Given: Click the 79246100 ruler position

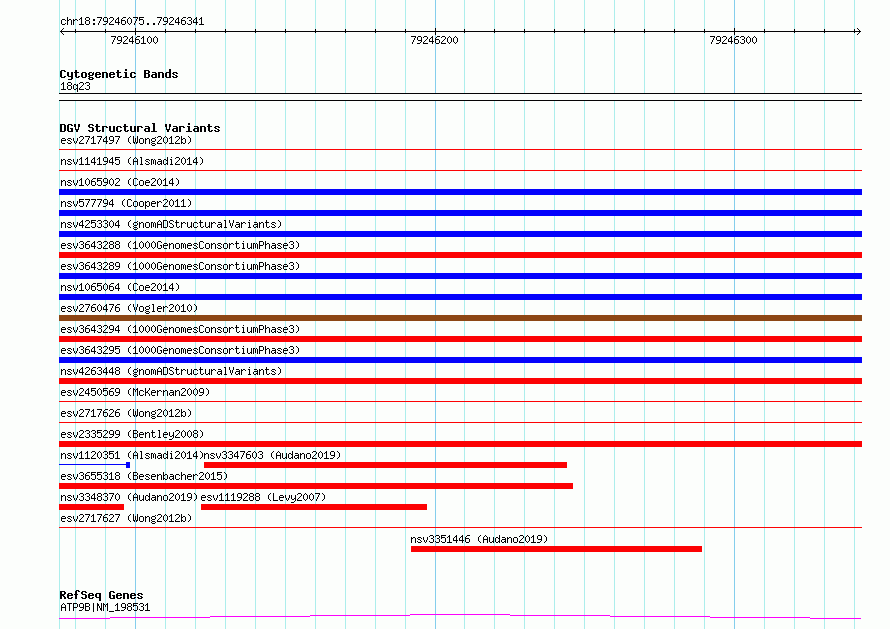Looking at the screenshot, I should [135, 40].
